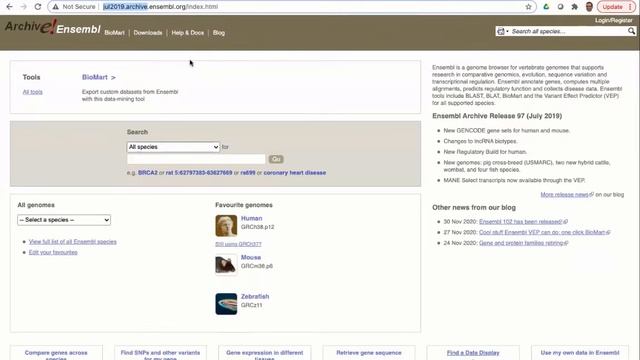Open the search category dropdown icon in header
The height and width of the screenshot is (360, 640).
pyautogui.click(x=502, y=31)
